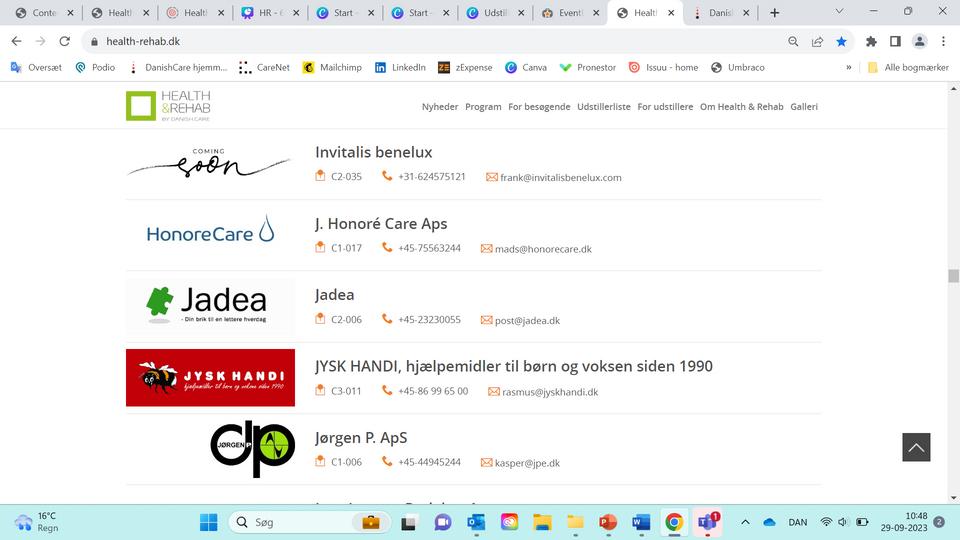This screenshot has width=960, height=540.
Task: Open the Jørgen P. ApS exhibitor title
Action: pos(361,438)
